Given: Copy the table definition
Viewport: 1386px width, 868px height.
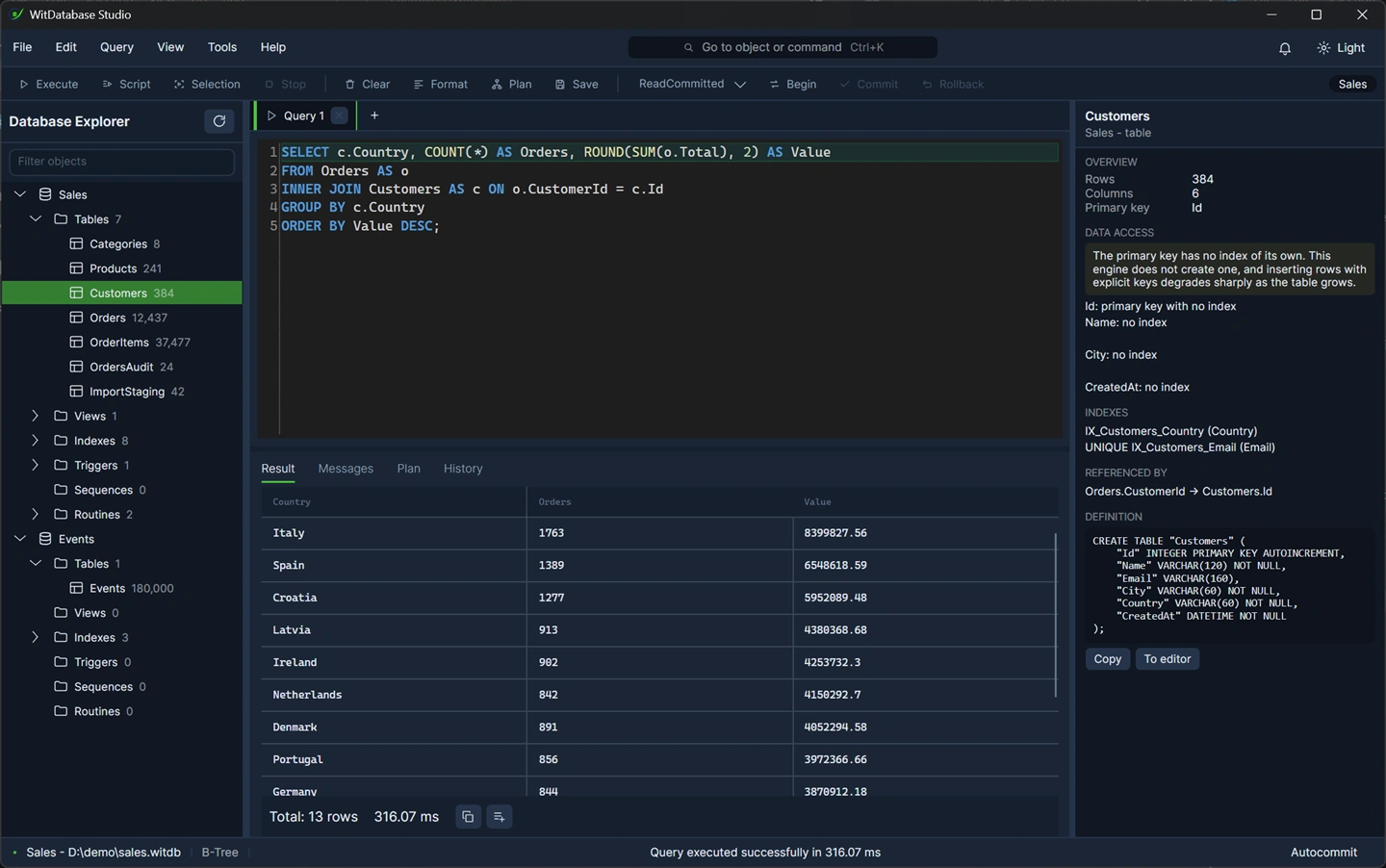Looking at the screenshot, I should (1108, 659).
